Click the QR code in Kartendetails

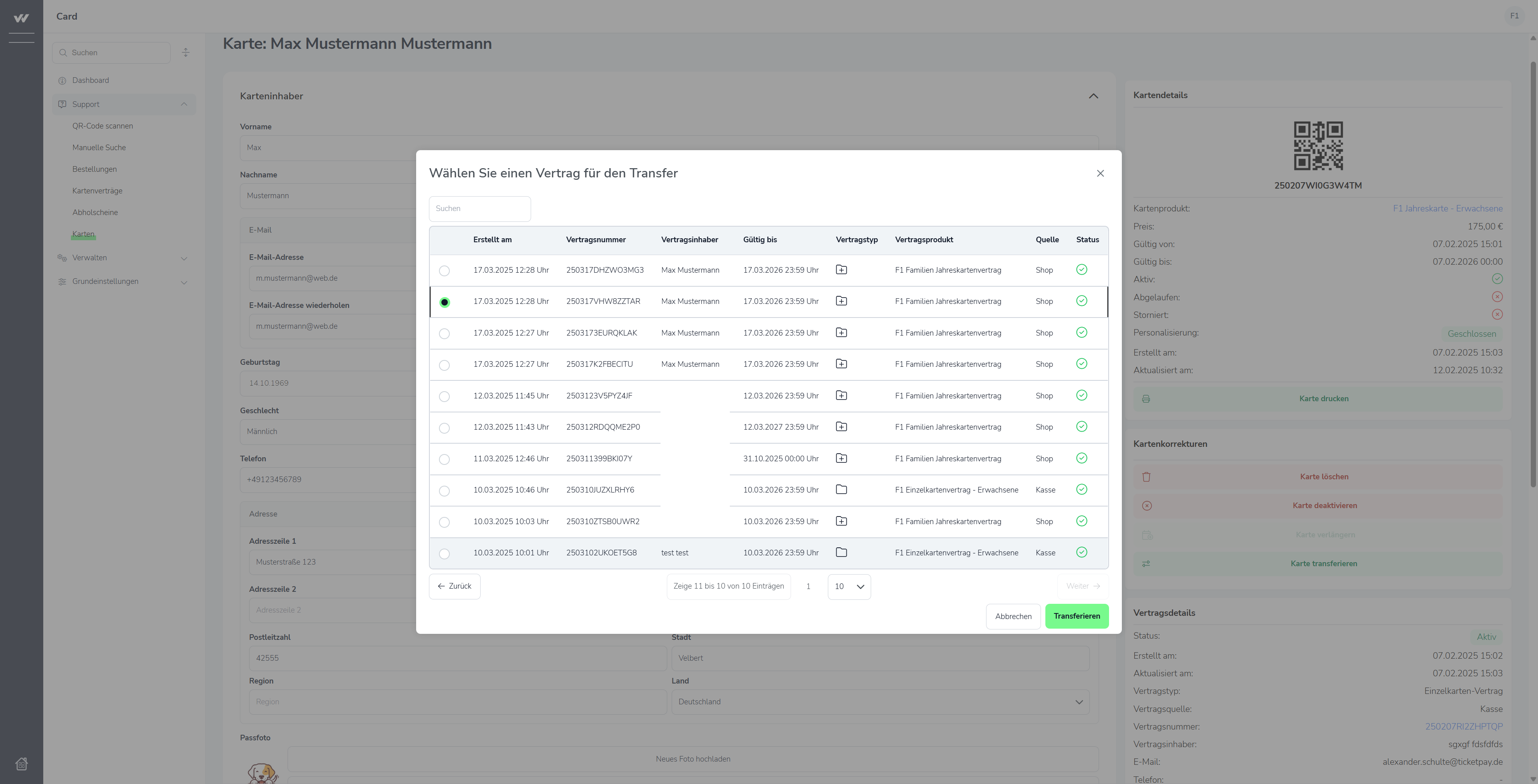pos(1318,146)
